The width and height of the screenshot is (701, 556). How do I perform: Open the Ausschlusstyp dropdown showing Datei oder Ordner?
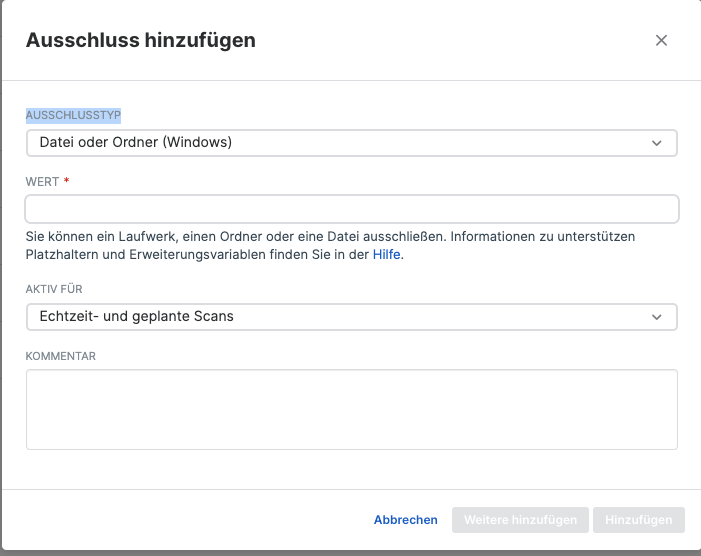click(x=340, y=143)
